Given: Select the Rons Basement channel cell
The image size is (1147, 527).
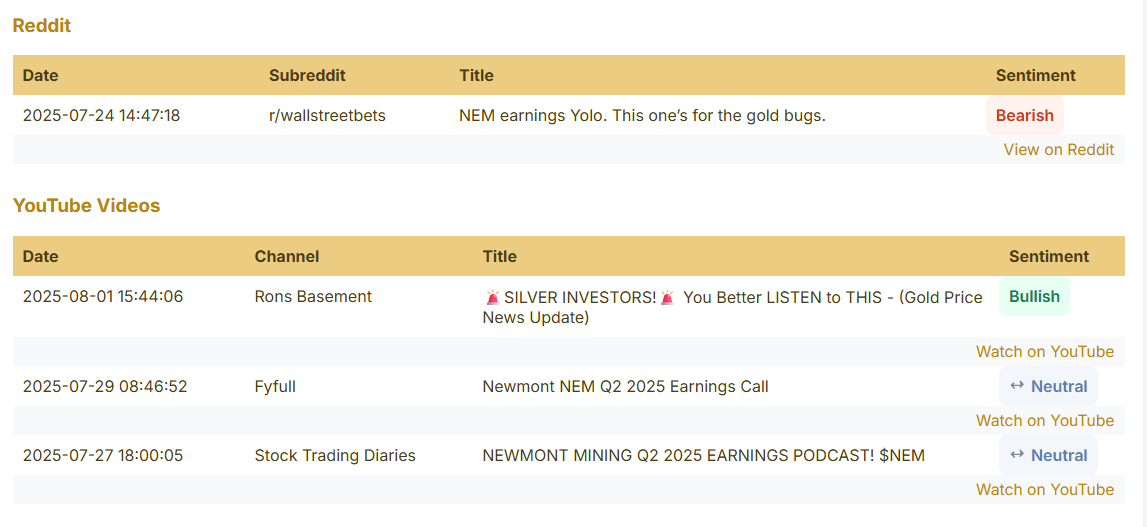Looking at the screenshot, I should click(x=313, y=296).
